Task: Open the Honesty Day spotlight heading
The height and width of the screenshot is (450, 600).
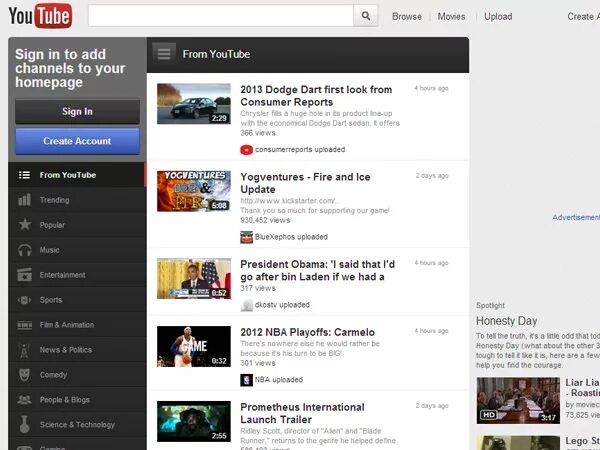Action: pyautogui.click(x=507, y=321)
